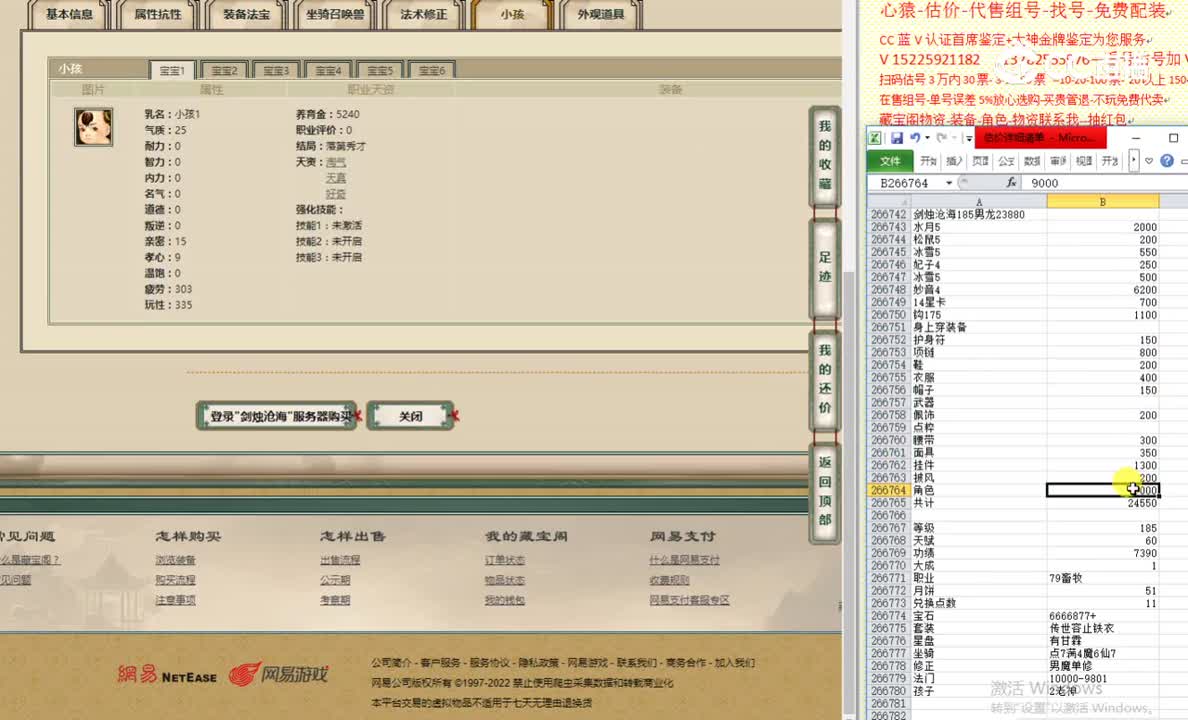Switch to the 宝宝4 tab
Image resolution: width=1188 pixels, height=720 pixels.
click(328, 70)
